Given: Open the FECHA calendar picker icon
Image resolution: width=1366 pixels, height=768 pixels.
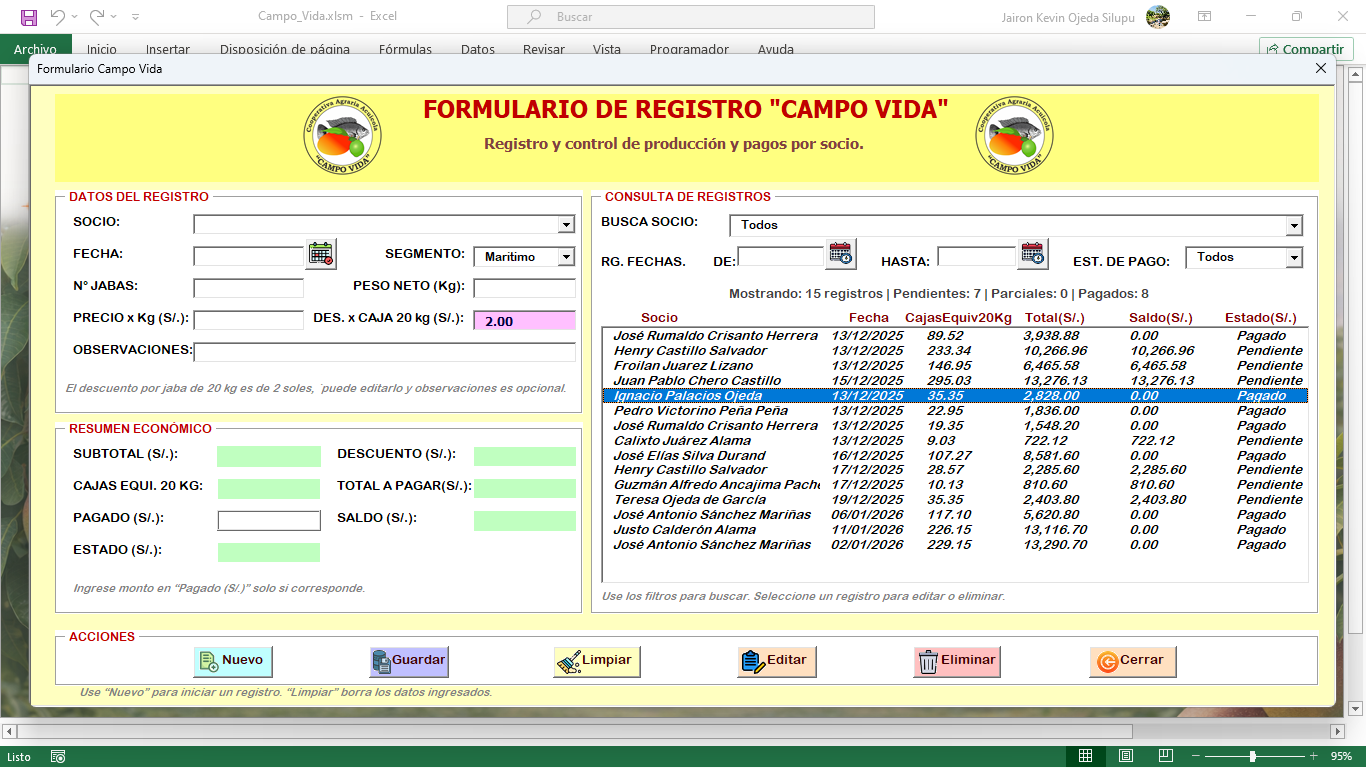Looking at the screenshot, I should click(321, 255).
